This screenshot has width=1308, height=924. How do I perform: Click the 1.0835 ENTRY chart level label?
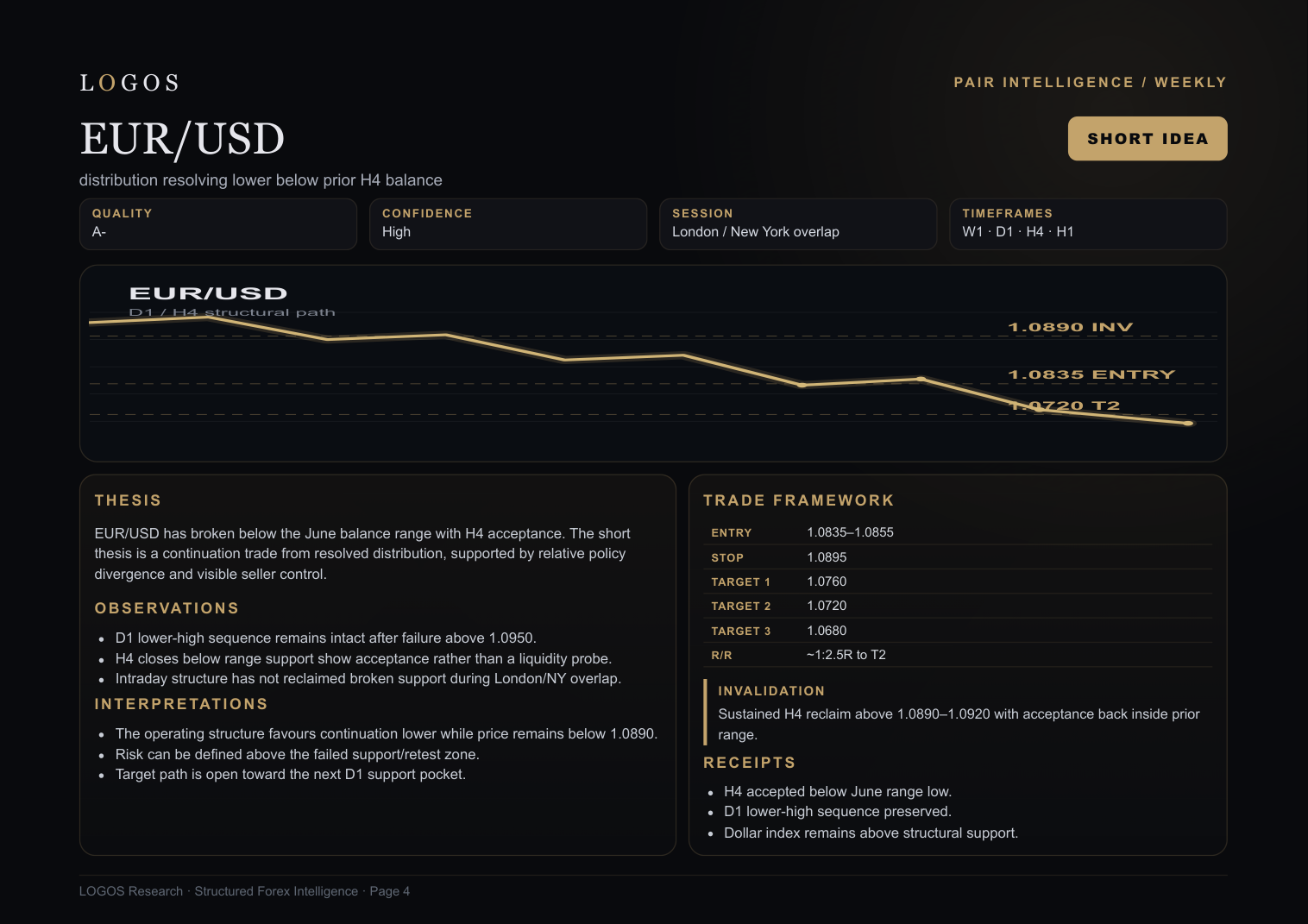pyautogui.click(x=1091, y=374)
